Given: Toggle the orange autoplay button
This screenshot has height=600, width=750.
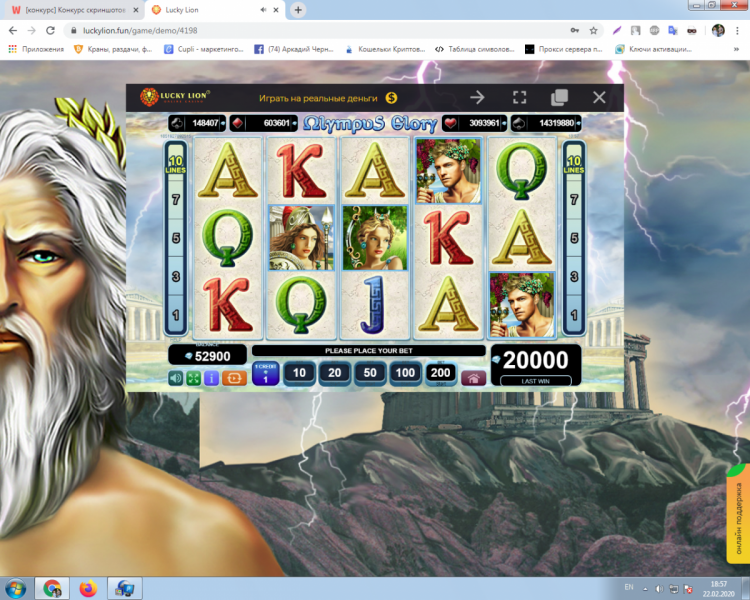Looking at the screenshot, I should (233, 378).
